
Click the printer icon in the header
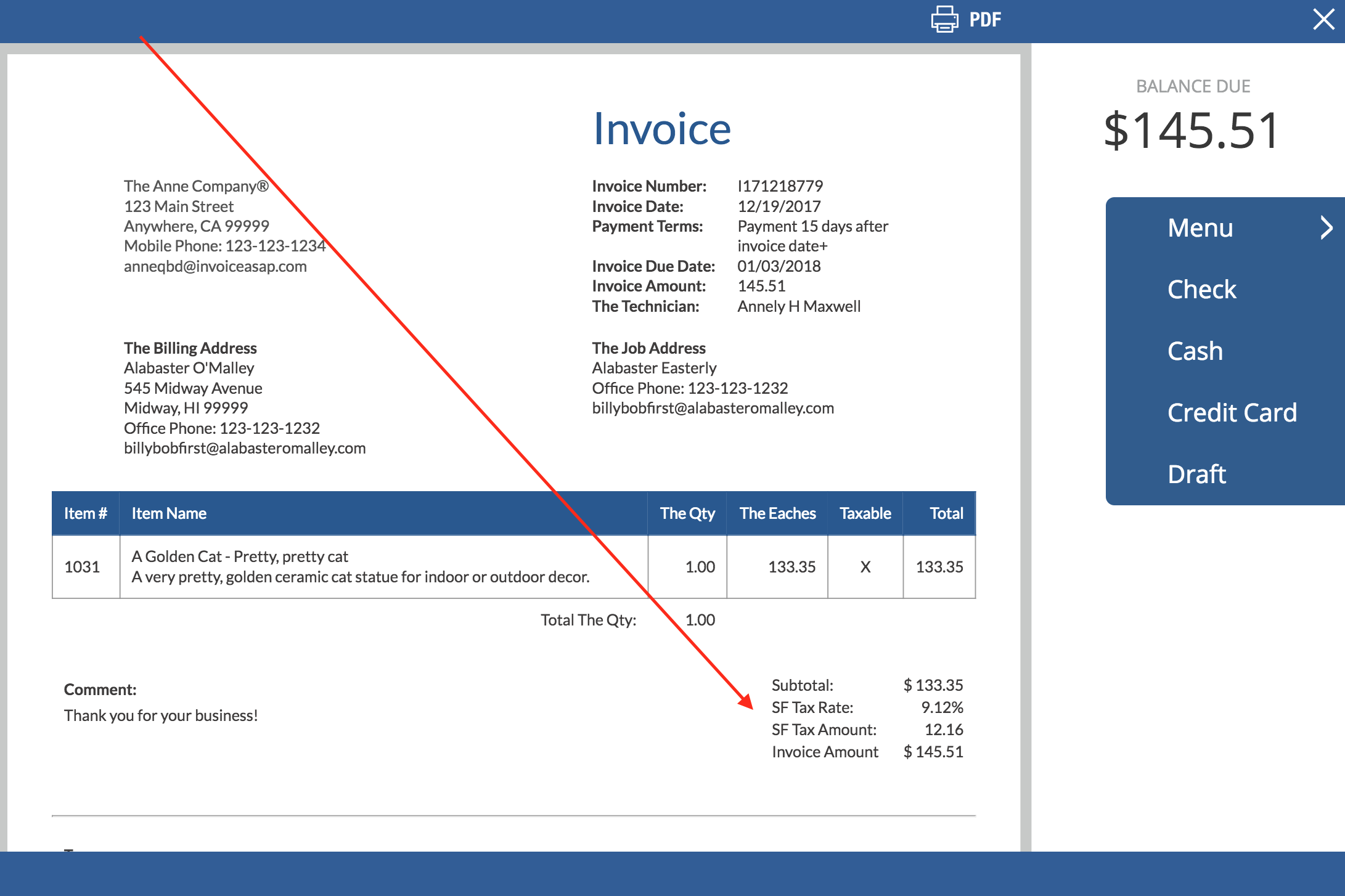(944, 20)
